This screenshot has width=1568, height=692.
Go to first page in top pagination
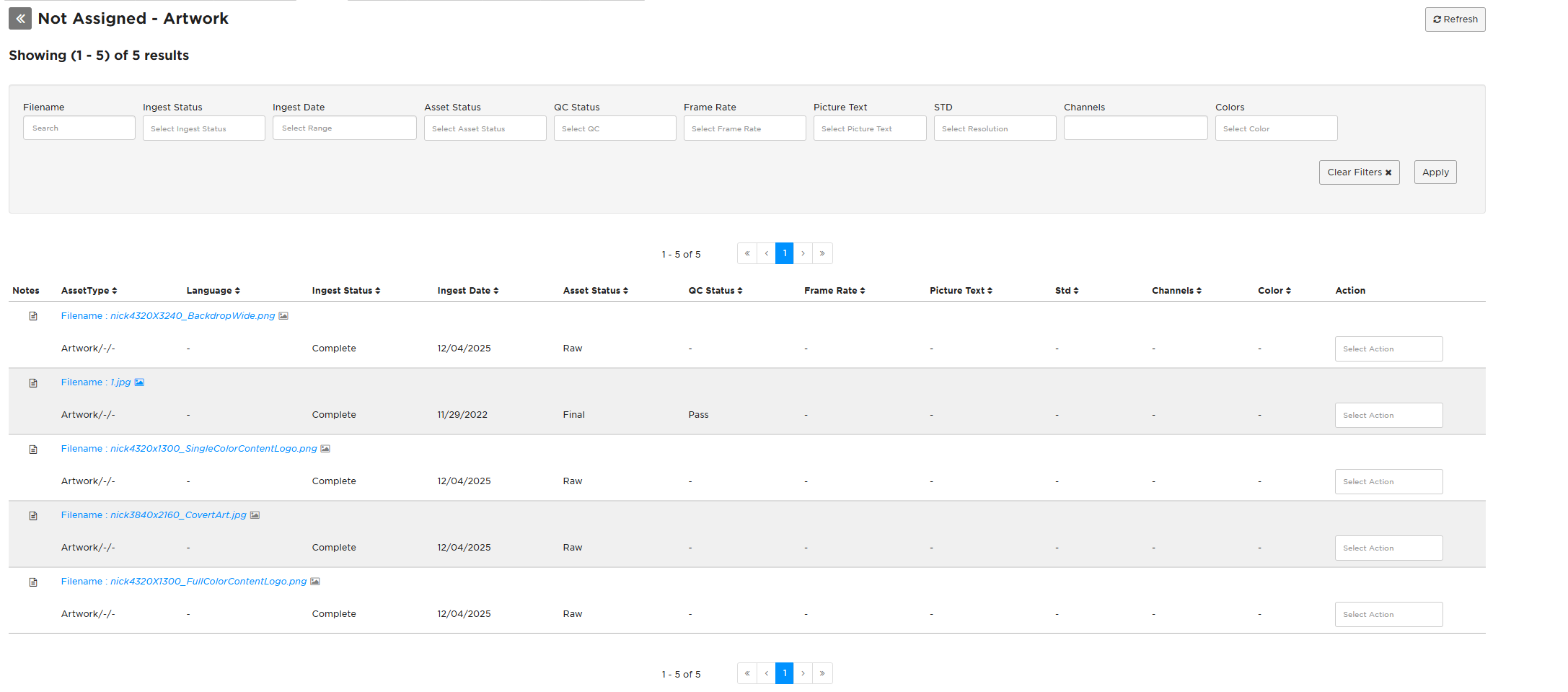747,253
